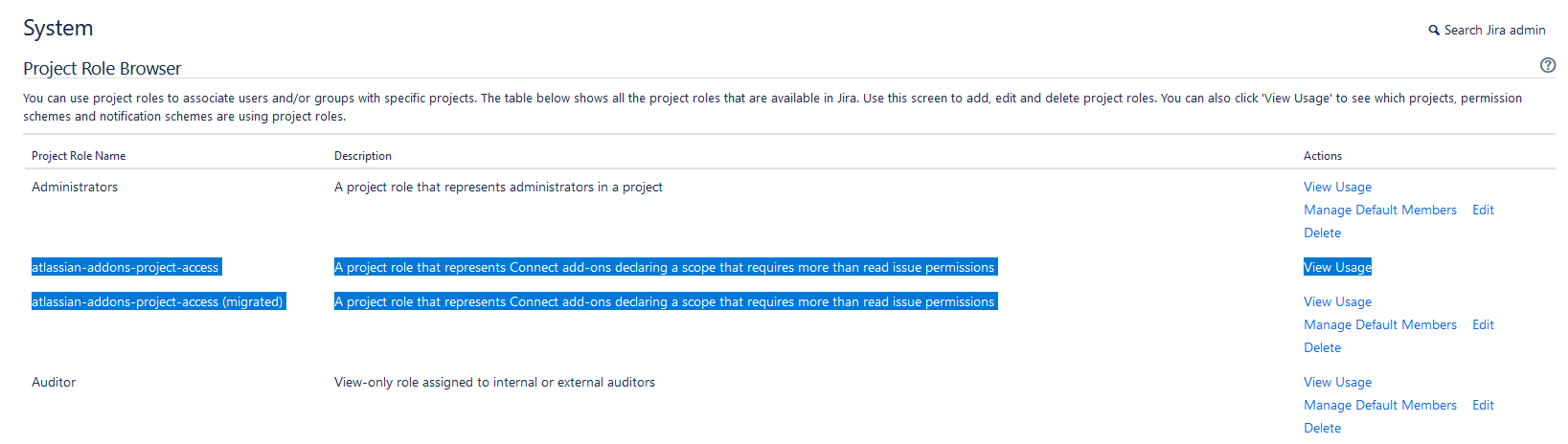Delete the atlassian-addons-project-access (migrated) role
The image size is (1568, 444).
[x=1322, y=347]
